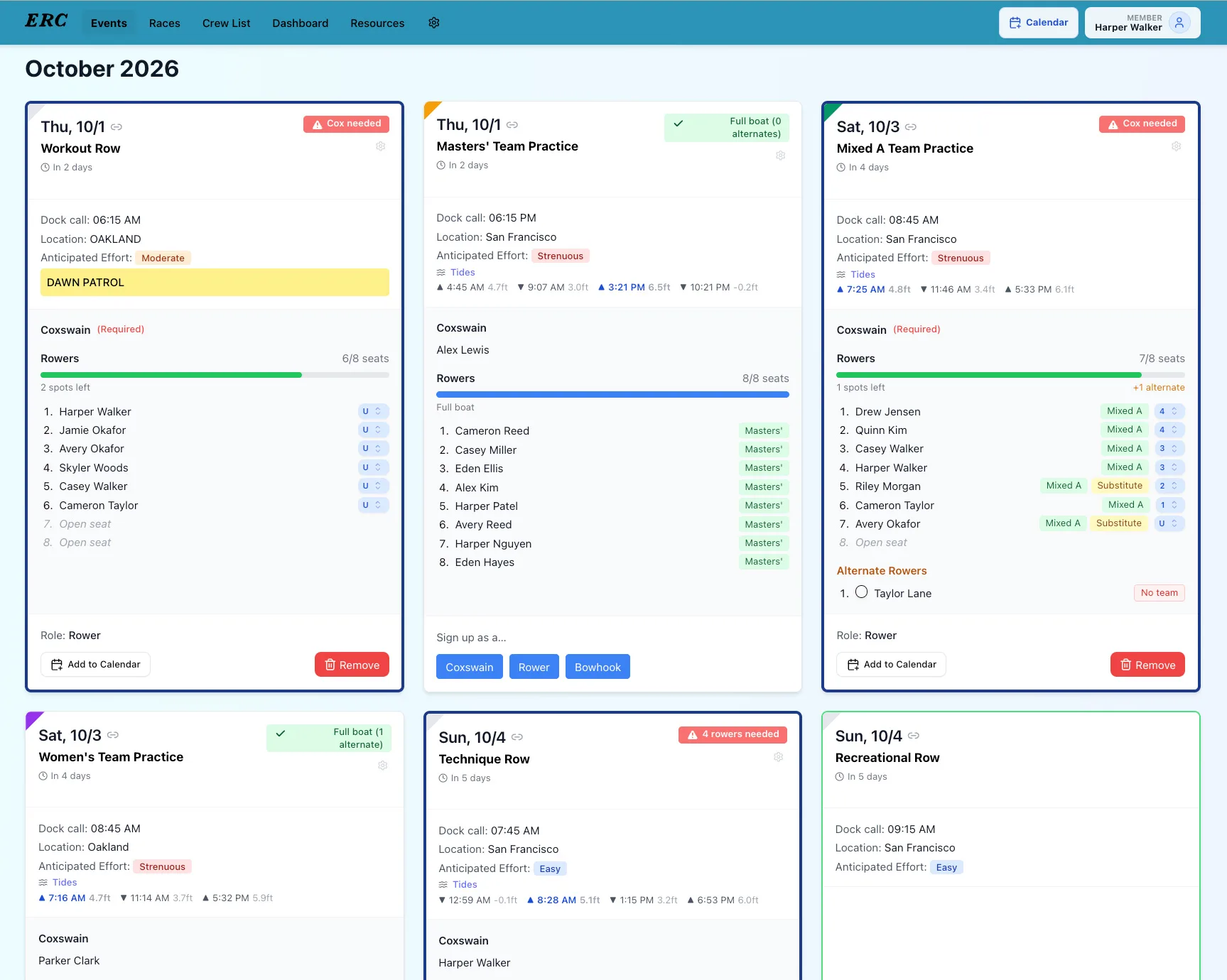Click Tides link on Women's Team Practice
1227x980 pixels.
pos(58,883)
